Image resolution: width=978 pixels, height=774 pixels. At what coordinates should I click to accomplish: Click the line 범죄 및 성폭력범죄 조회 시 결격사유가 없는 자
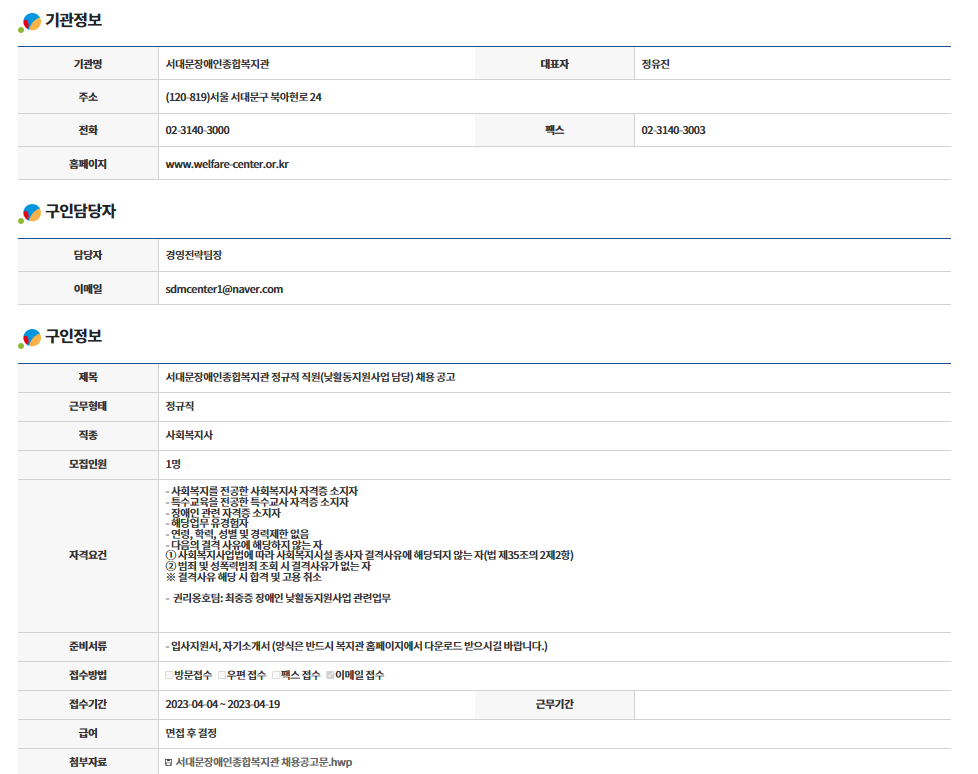pos(268,566)
